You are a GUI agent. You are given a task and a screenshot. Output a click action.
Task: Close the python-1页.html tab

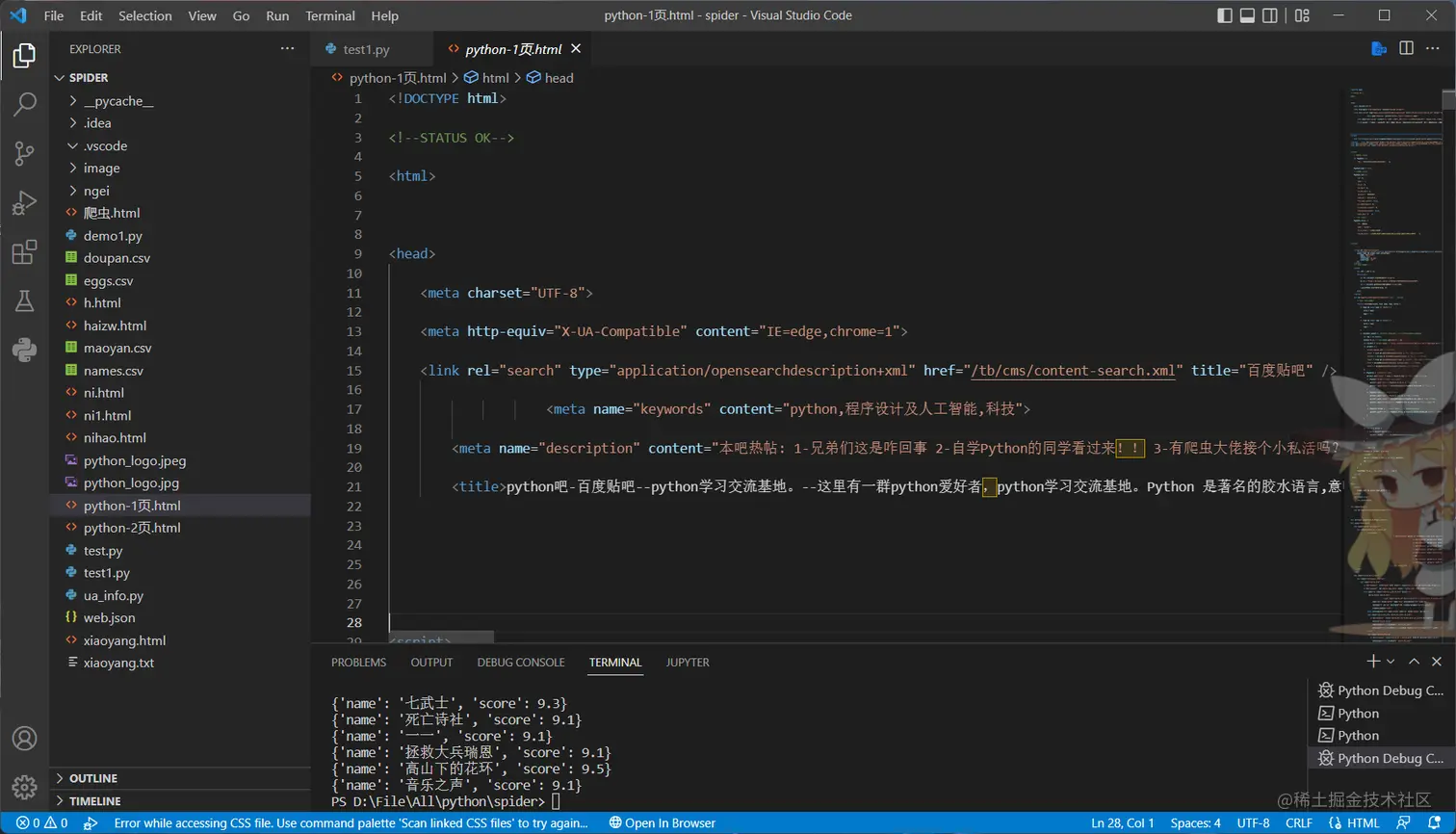[x=576, y=48]
